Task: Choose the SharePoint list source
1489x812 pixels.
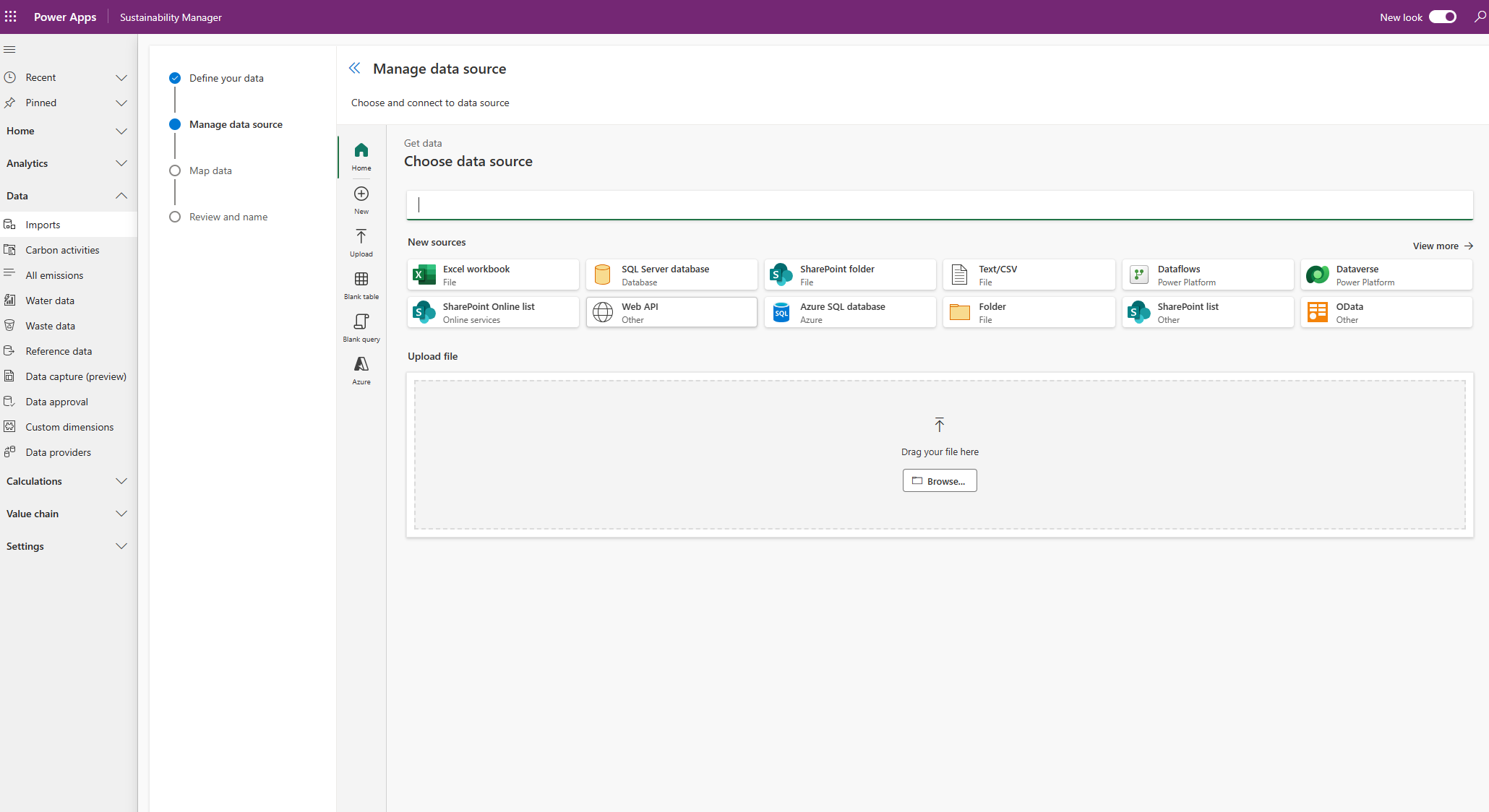Action: tap(1208, 312)
